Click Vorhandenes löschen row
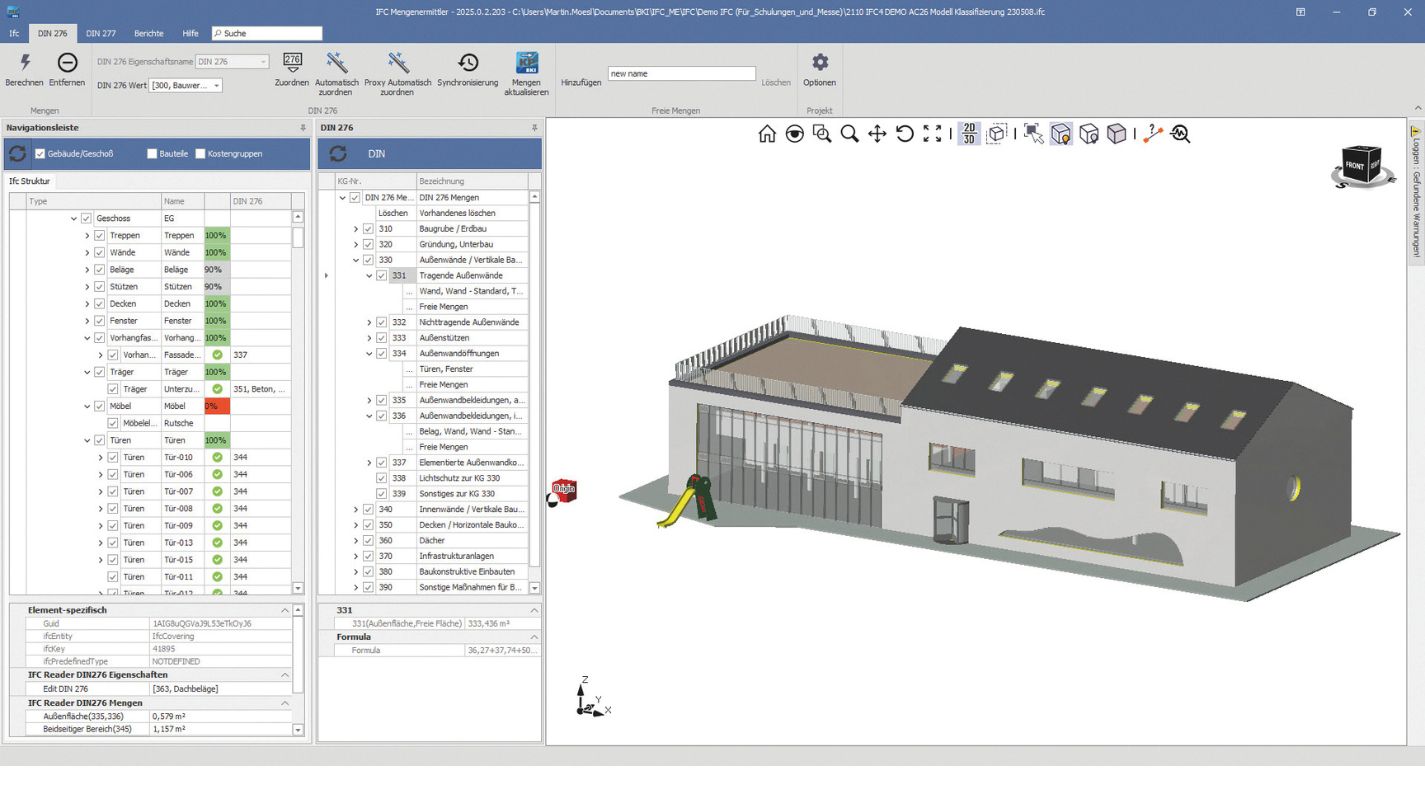 471,213
